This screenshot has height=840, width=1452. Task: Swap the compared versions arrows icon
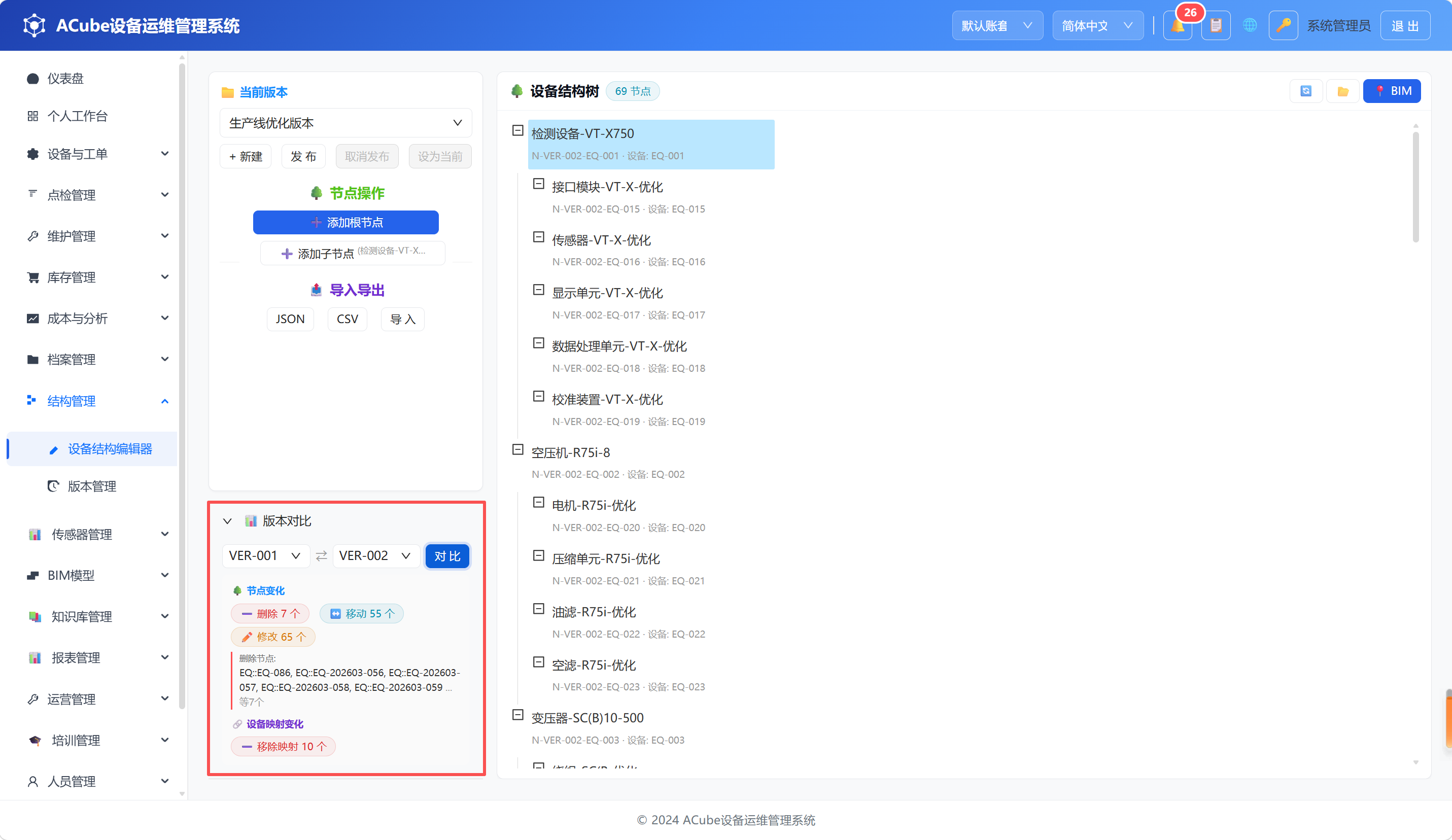point(322,556)
